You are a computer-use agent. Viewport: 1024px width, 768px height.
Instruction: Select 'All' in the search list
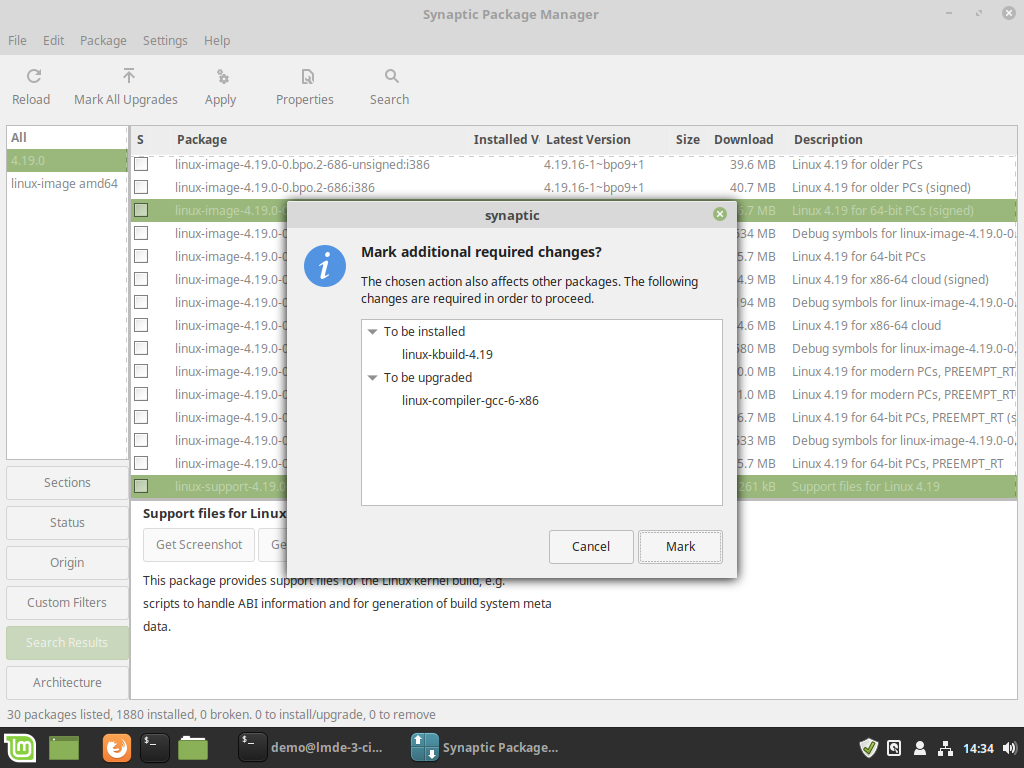[67, 137]
